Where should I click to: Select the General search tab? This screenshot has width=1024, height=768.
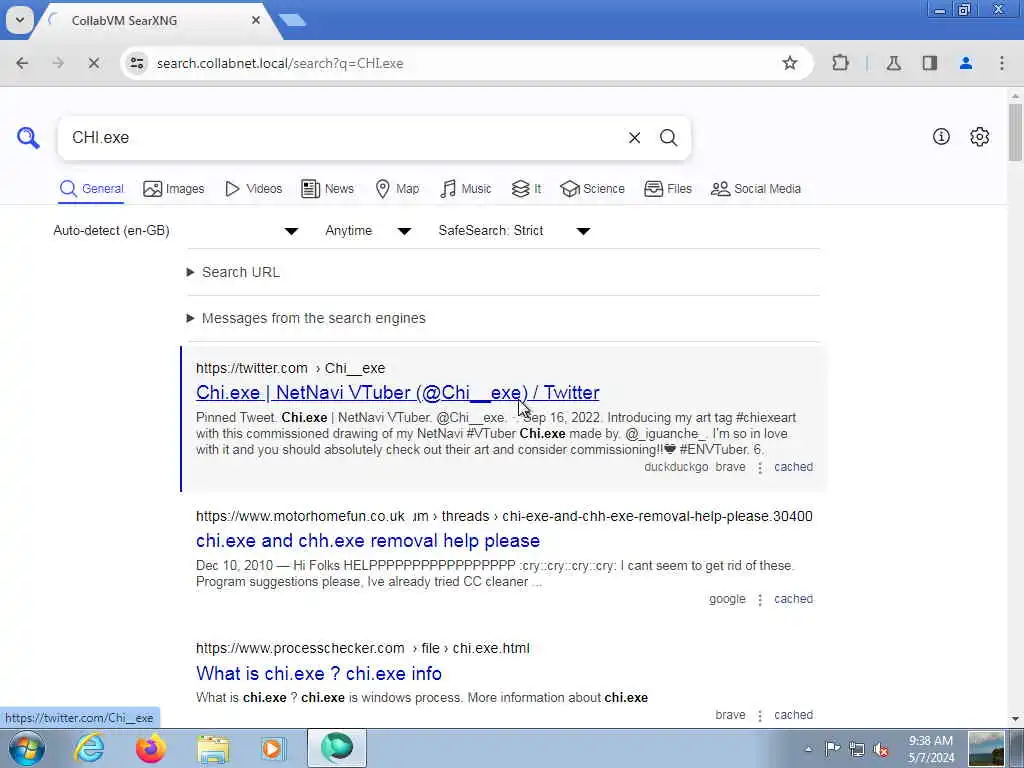click(91, 189)
